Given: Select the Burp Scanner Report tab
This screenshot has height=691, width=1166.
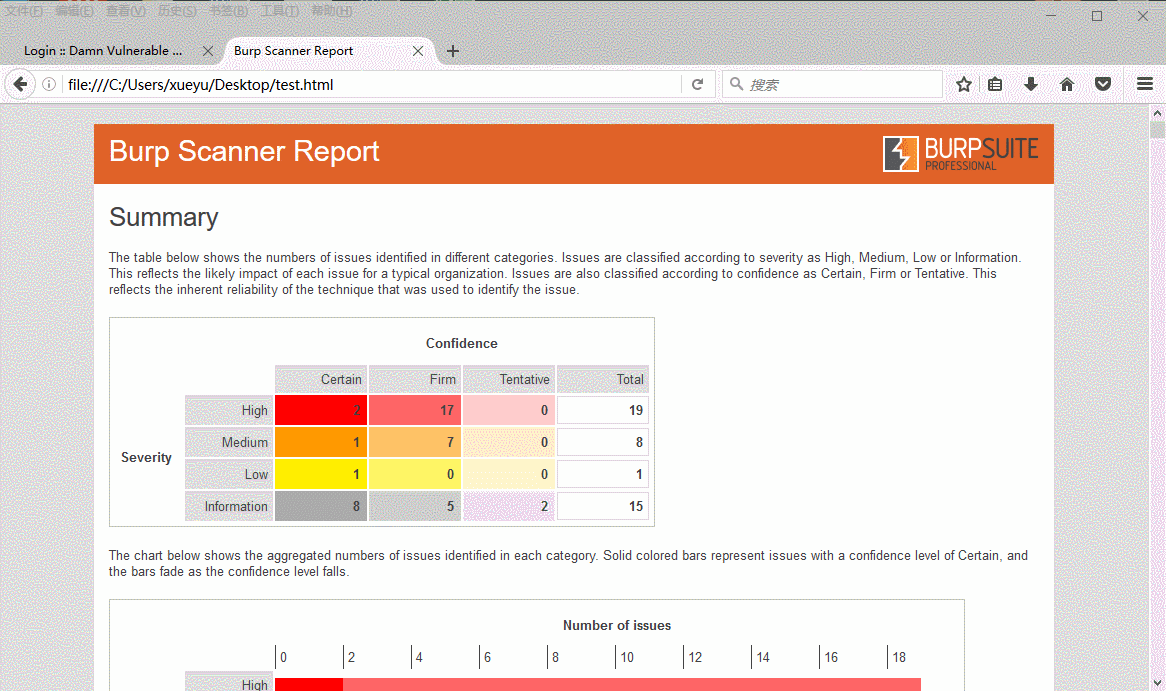Looking at the screenshot, I should coord(293,51).
